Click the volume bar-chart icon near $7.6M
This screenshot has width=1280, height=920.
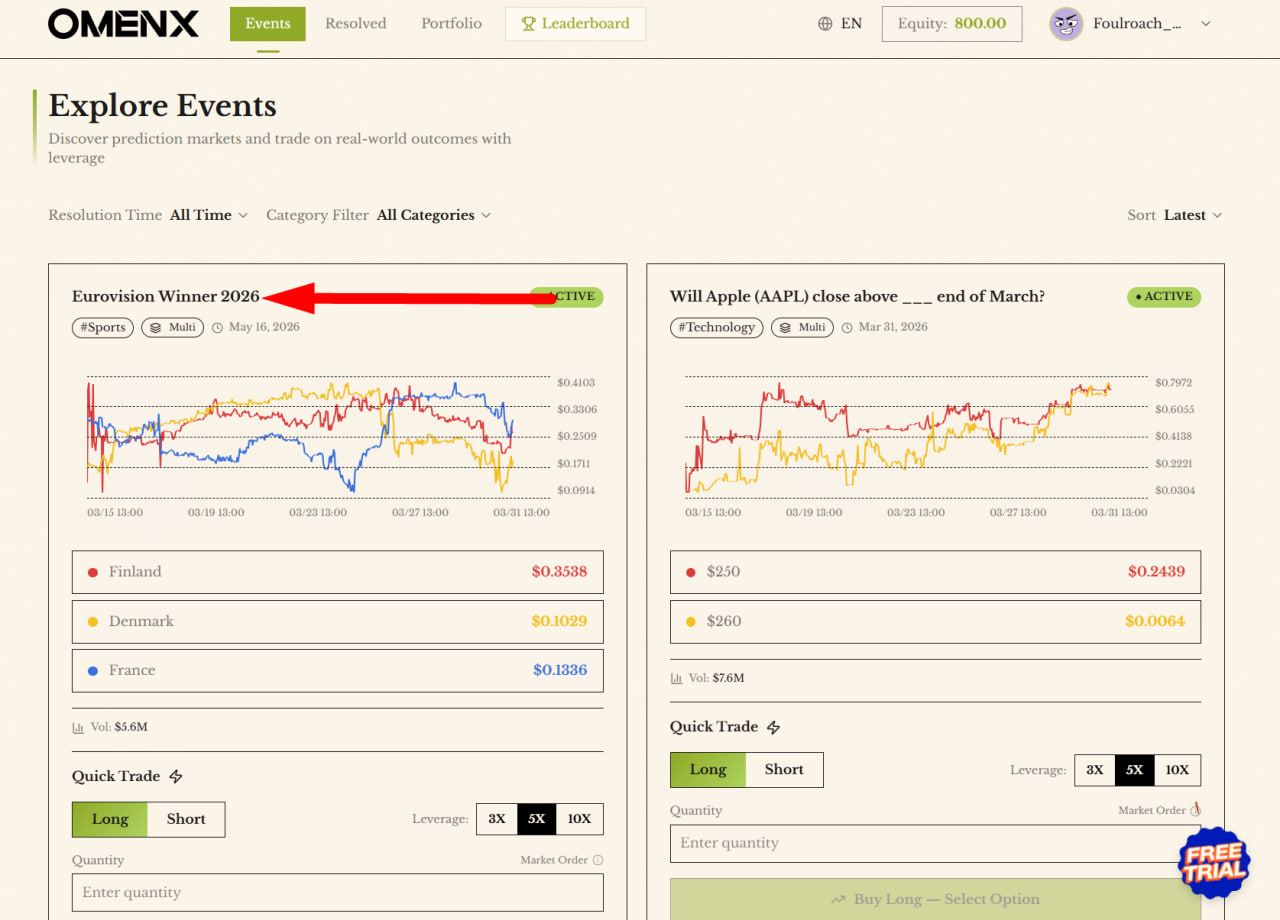676,678
